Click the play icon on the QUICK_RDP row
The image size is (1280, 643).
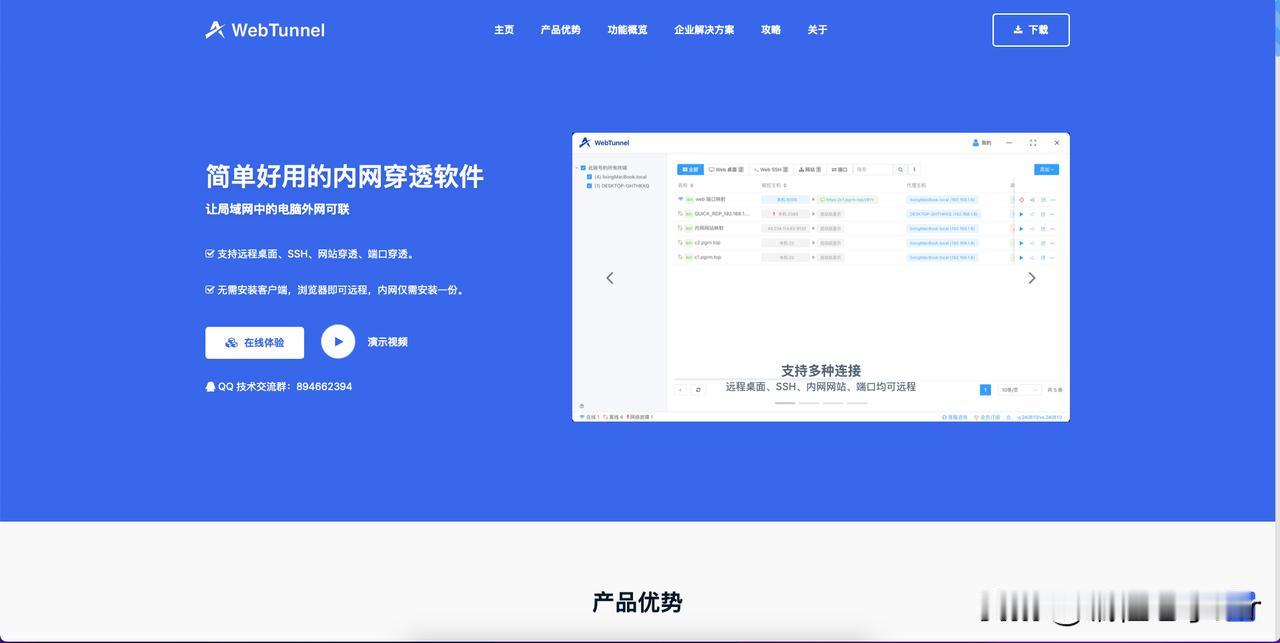[1021, 214]
